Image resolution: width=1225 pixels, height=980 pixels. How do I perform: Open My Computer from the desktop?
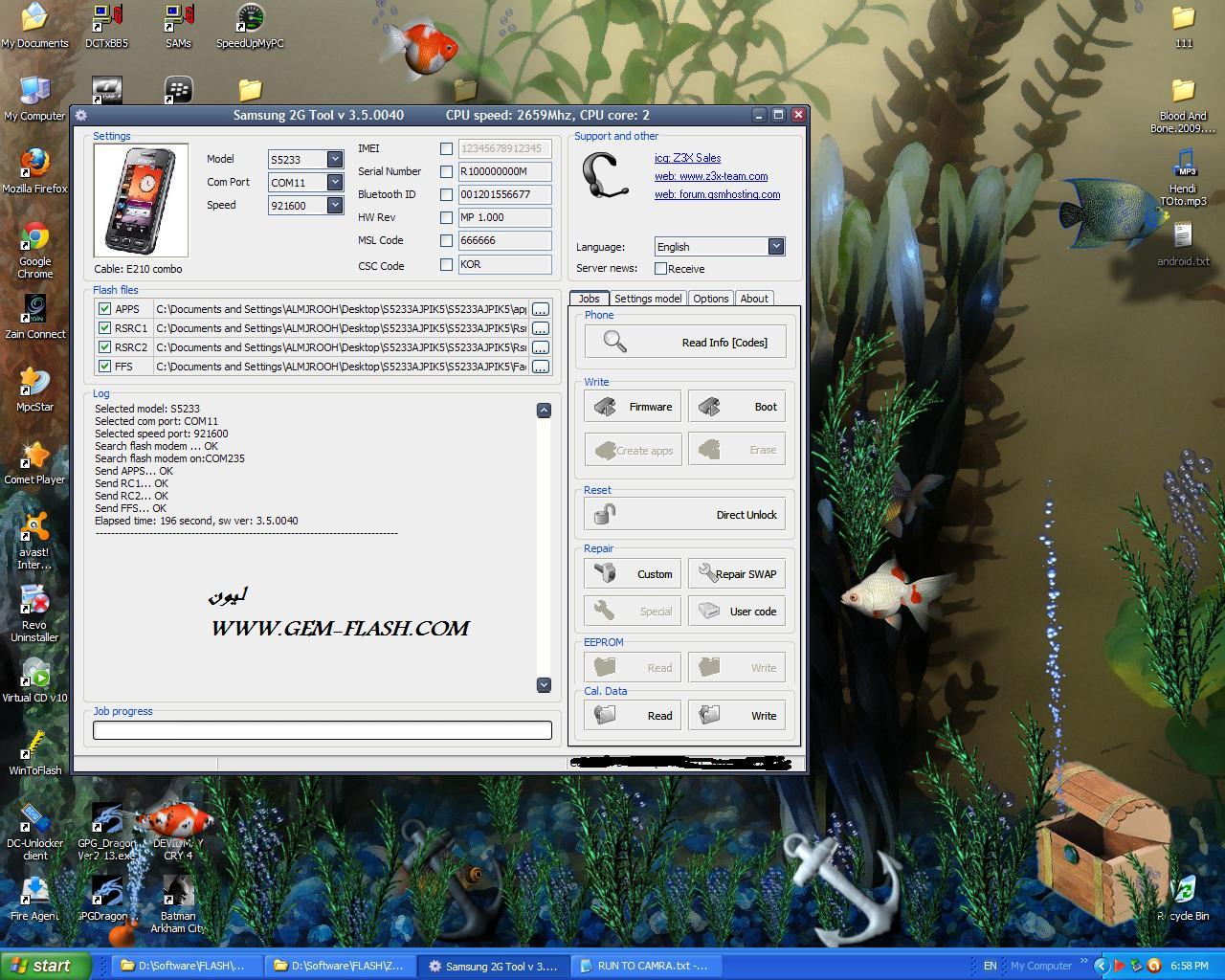click(x=34, y=99)
